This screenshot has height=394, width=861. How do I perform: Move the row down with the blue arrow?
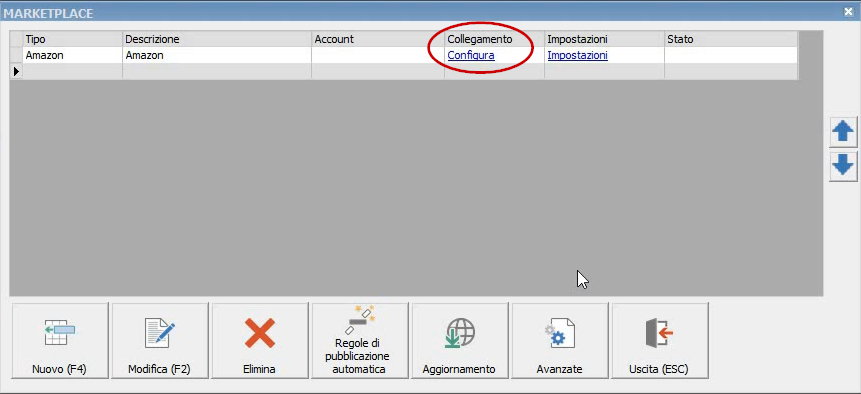[x=843, y=165]
